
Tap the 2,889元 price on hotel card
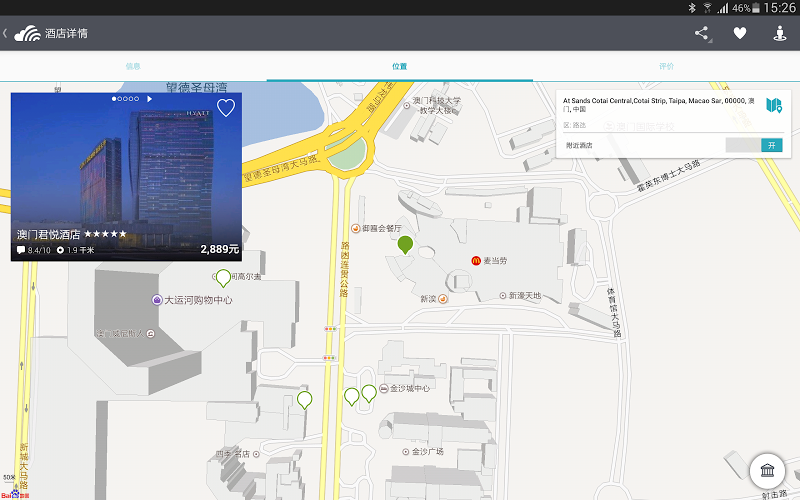(219, 249)
